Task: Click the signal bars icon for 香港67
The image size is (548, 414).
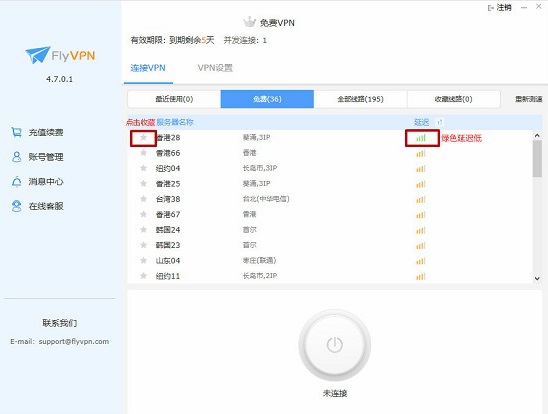Action: click(x=421, y=215)
